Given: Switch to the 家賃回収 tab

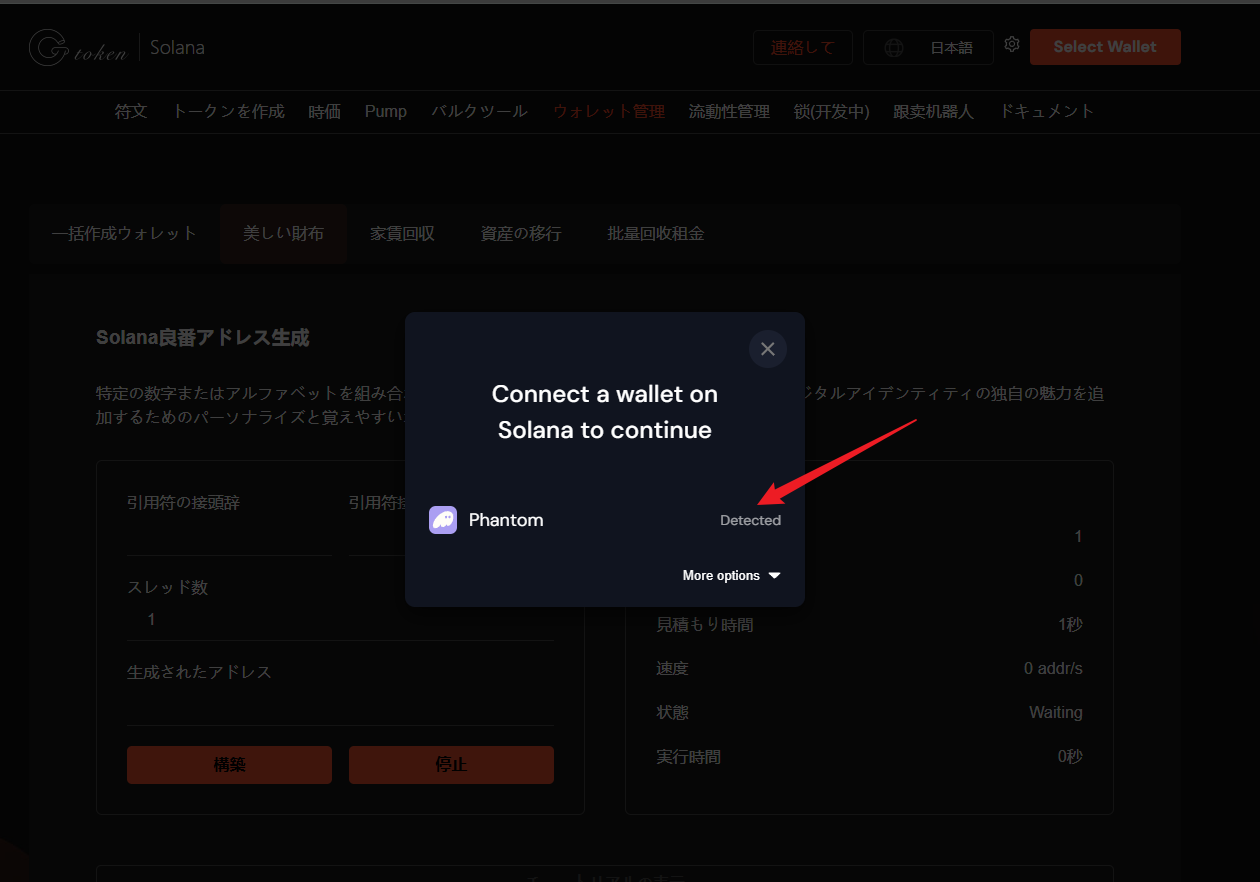Looking at the screenshot, I should click(402, 234).
